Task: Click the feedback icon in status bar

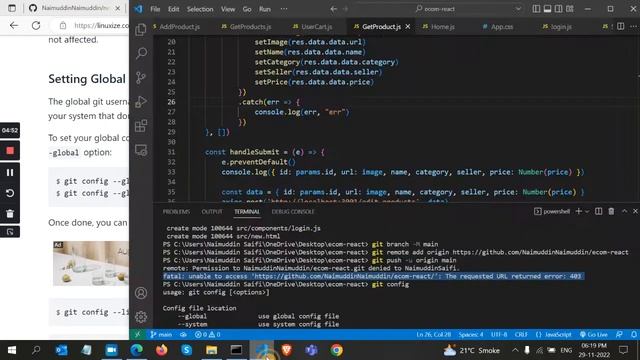Action: click(x=619, y=334)
